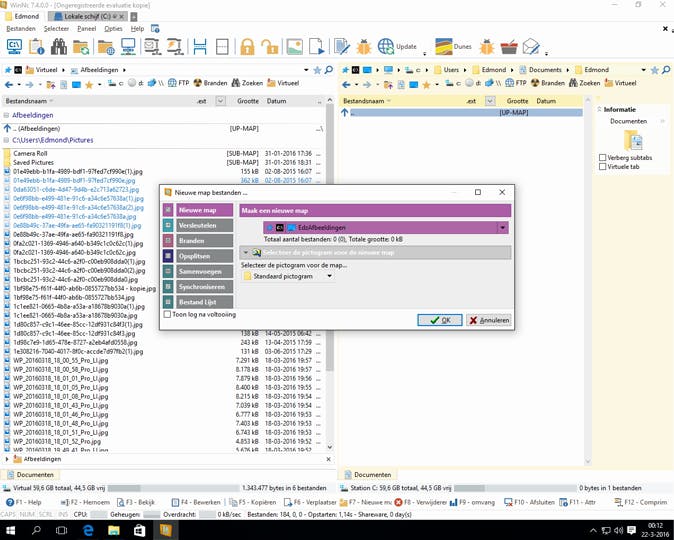Open the Help menu
Viewport: 674px width, 540px height.
(137, 29)
